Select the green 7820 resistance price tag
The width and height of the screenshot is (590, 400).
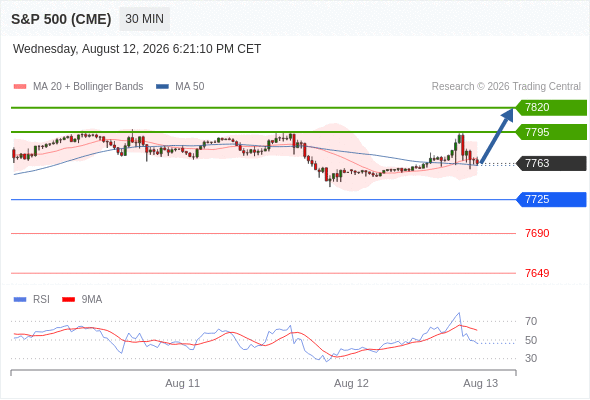click(x=551, y=108)
